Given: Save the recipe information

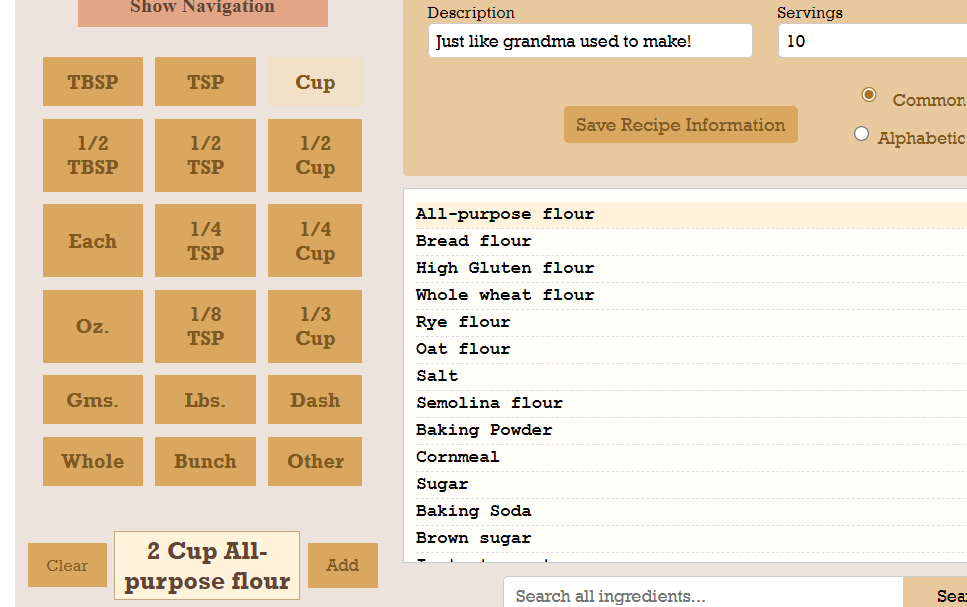Looking at the screenshot, I should coord(680,124).
